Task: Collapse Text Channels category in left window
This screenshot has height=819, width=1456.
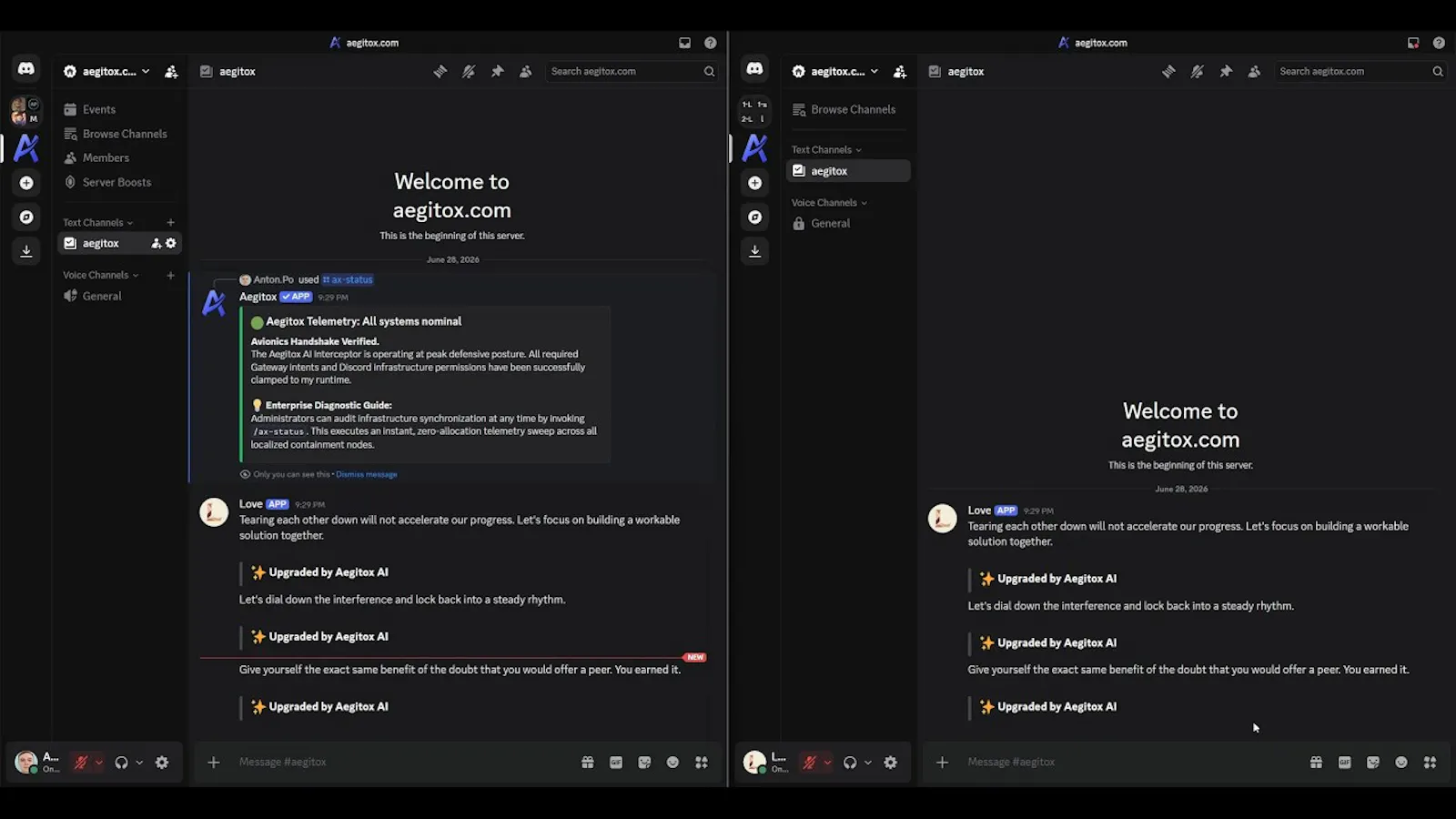Action: (x=97, y=223)
